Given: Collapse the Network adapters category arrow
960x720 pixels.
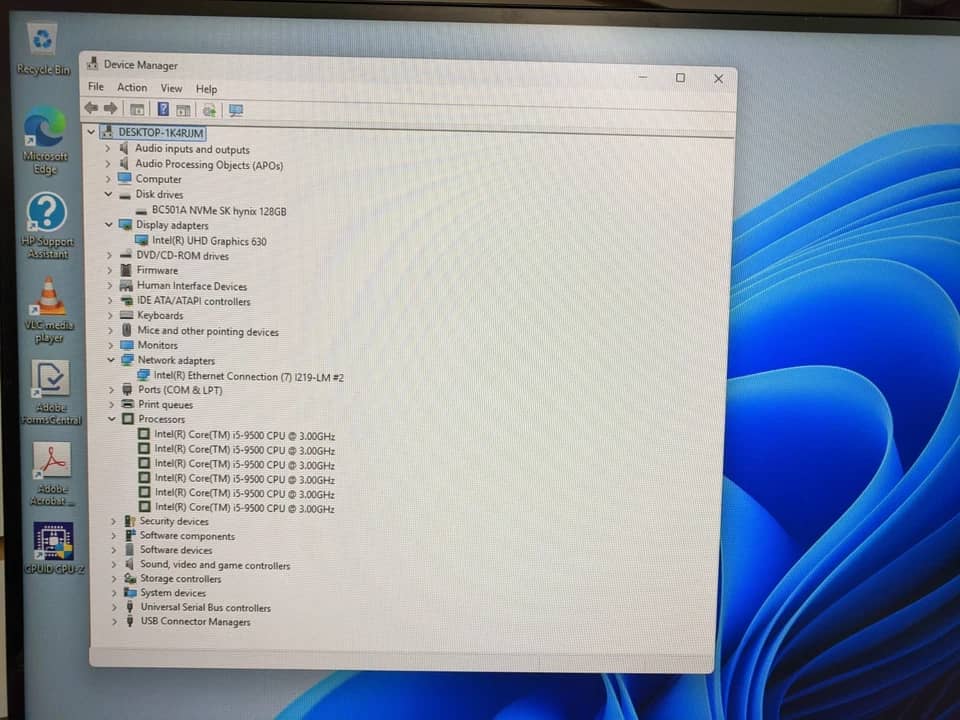Looking at the screenshot, I should click(x=111, y=360).
